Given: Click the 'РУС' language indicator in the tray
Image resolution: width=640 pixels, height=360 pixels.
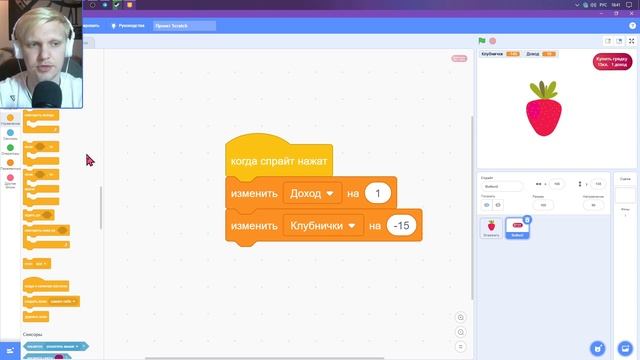Looking at the screenshot, I should coord(603,5).
